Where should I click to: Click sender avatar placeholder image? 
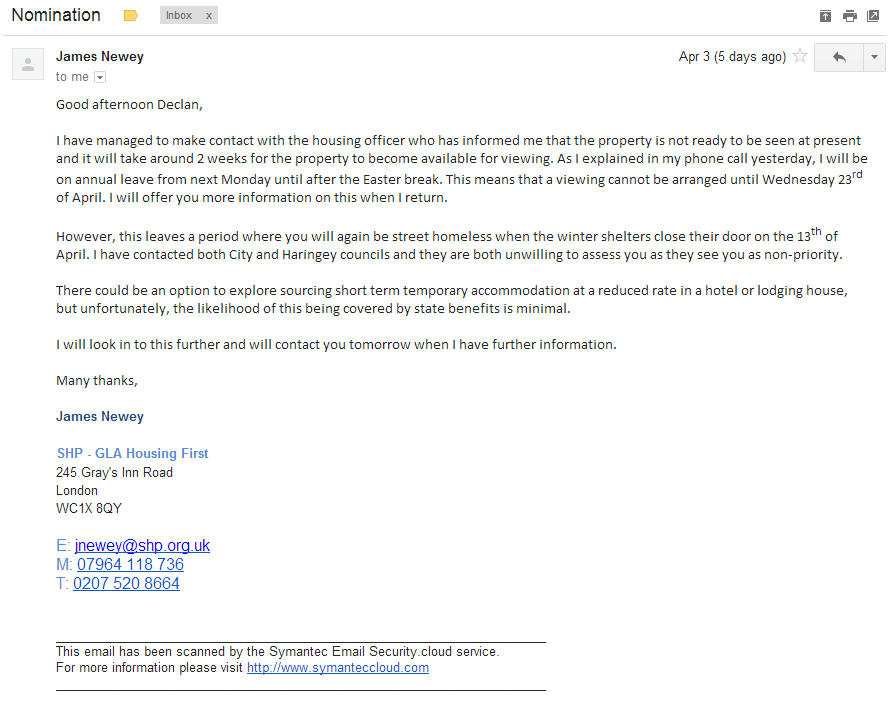[x=28, y=64]
